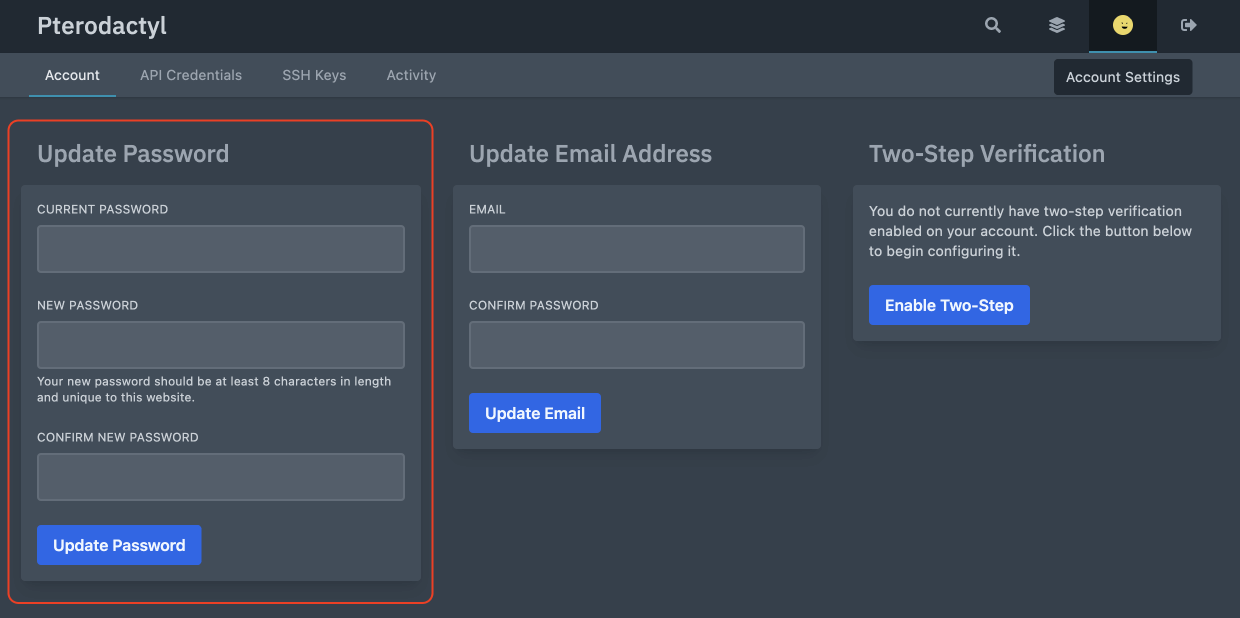Click the stacked layers dashboard icon
Viewport: 1240px width, 618px height.
[x=1056, y=26]
